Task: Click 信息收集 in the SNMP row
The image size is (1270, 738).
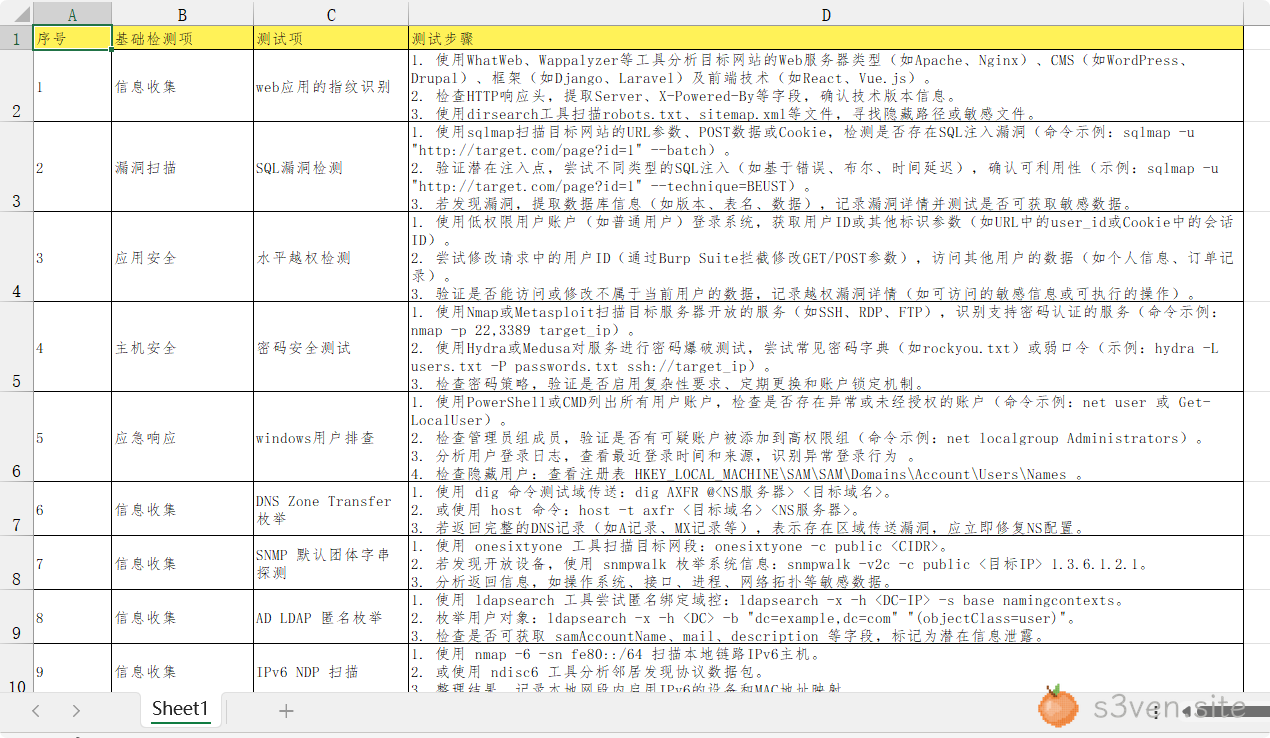Action: click(183, 563)
